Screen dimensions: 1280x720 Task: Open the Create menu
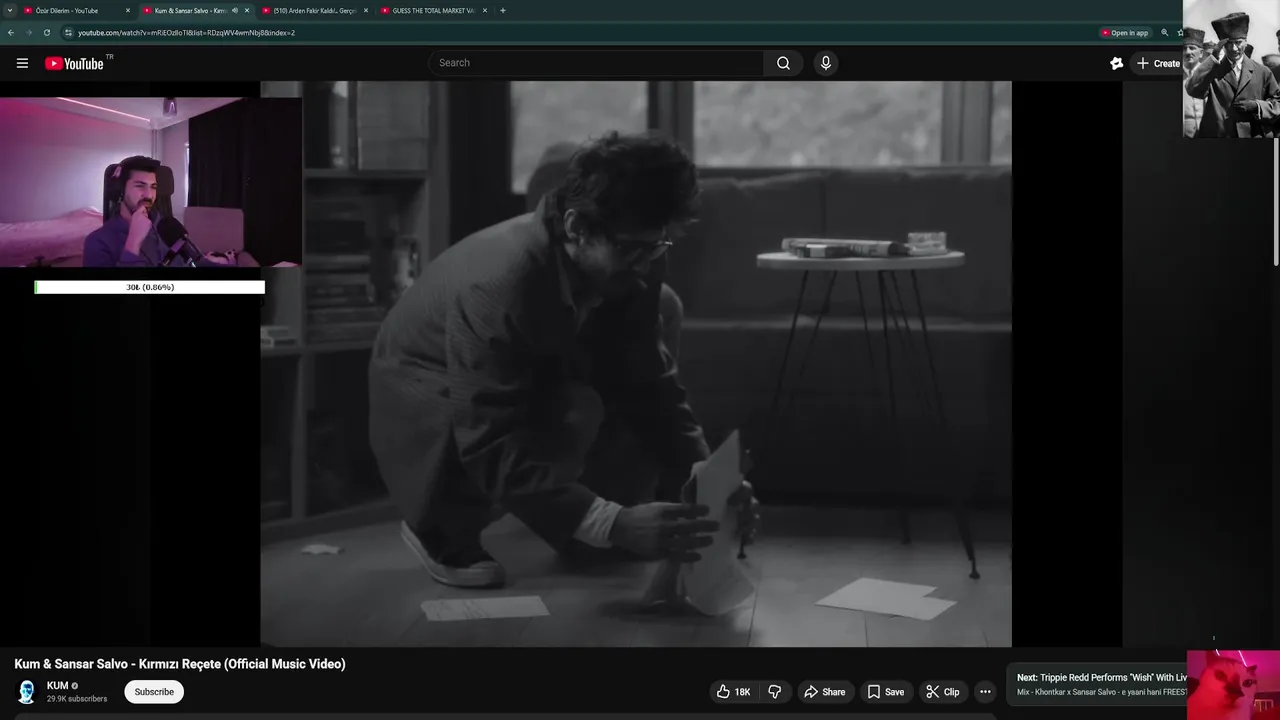coord(1158,63)
